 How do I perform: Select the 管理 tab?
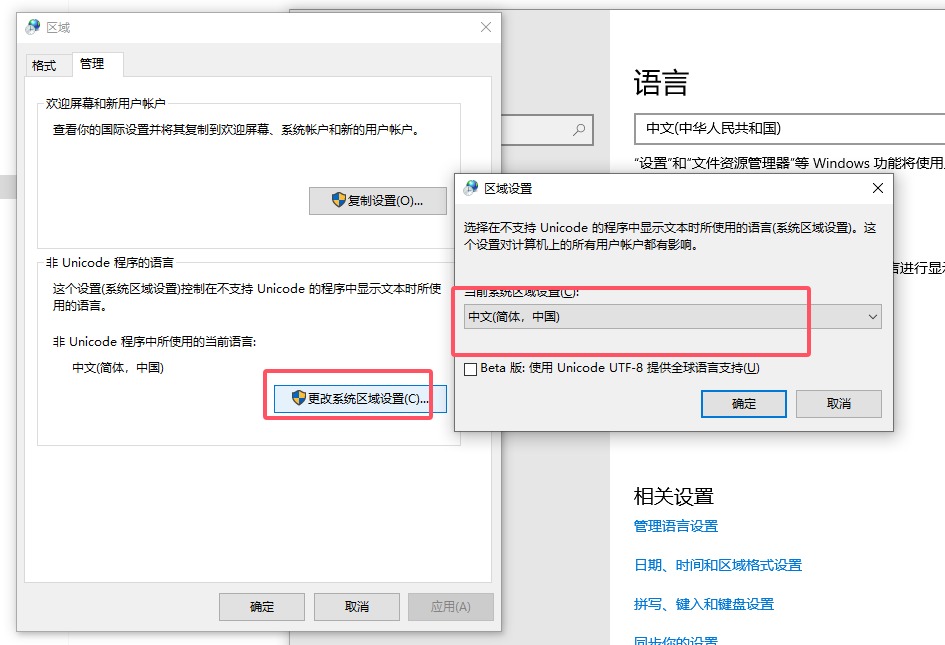click(x=92, y=64)
